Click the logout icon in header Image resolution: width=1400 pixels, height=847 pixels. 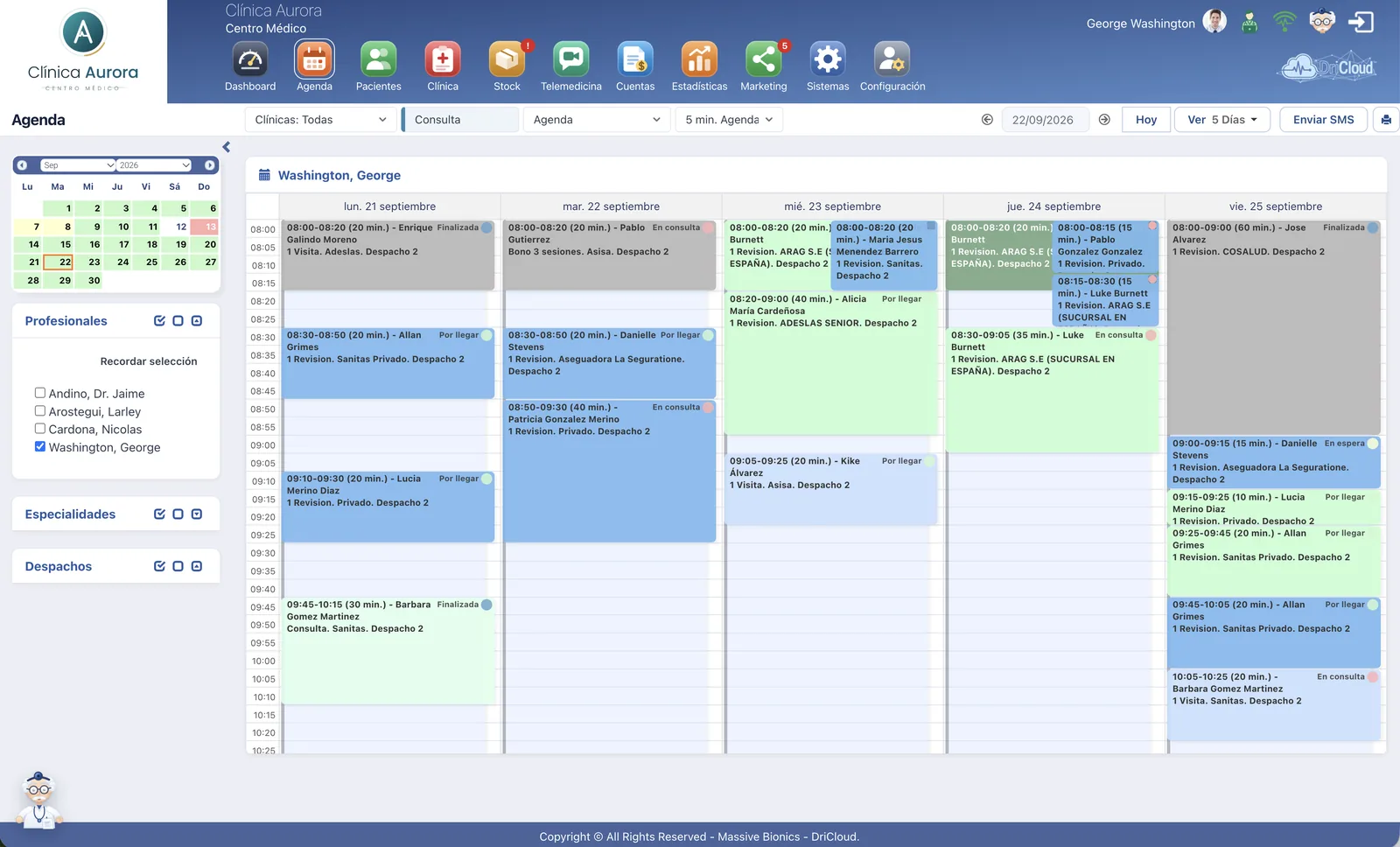[1361, 22]
